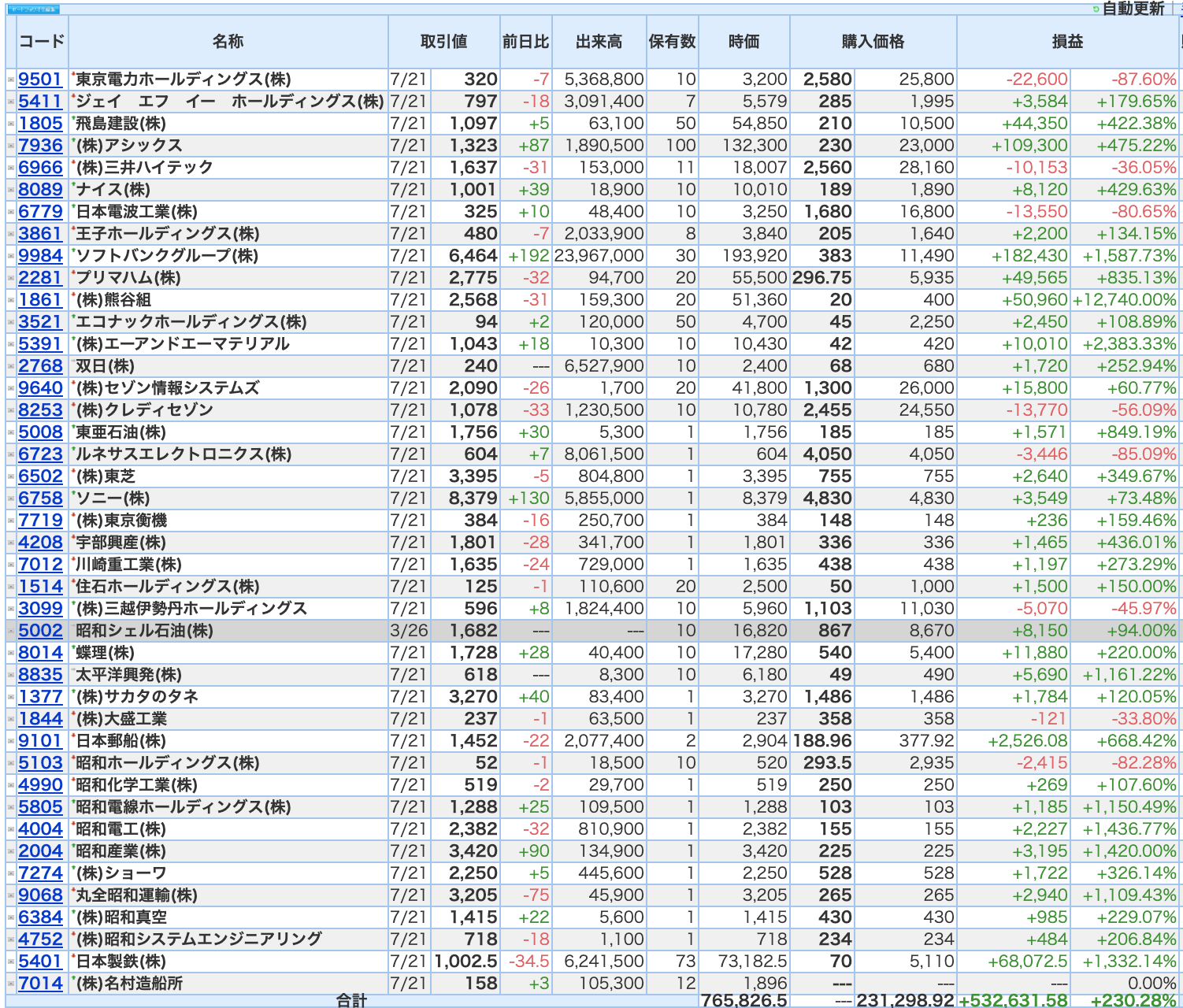
Task: Click the 損益 column header
Action: (x=1068, y=42)
